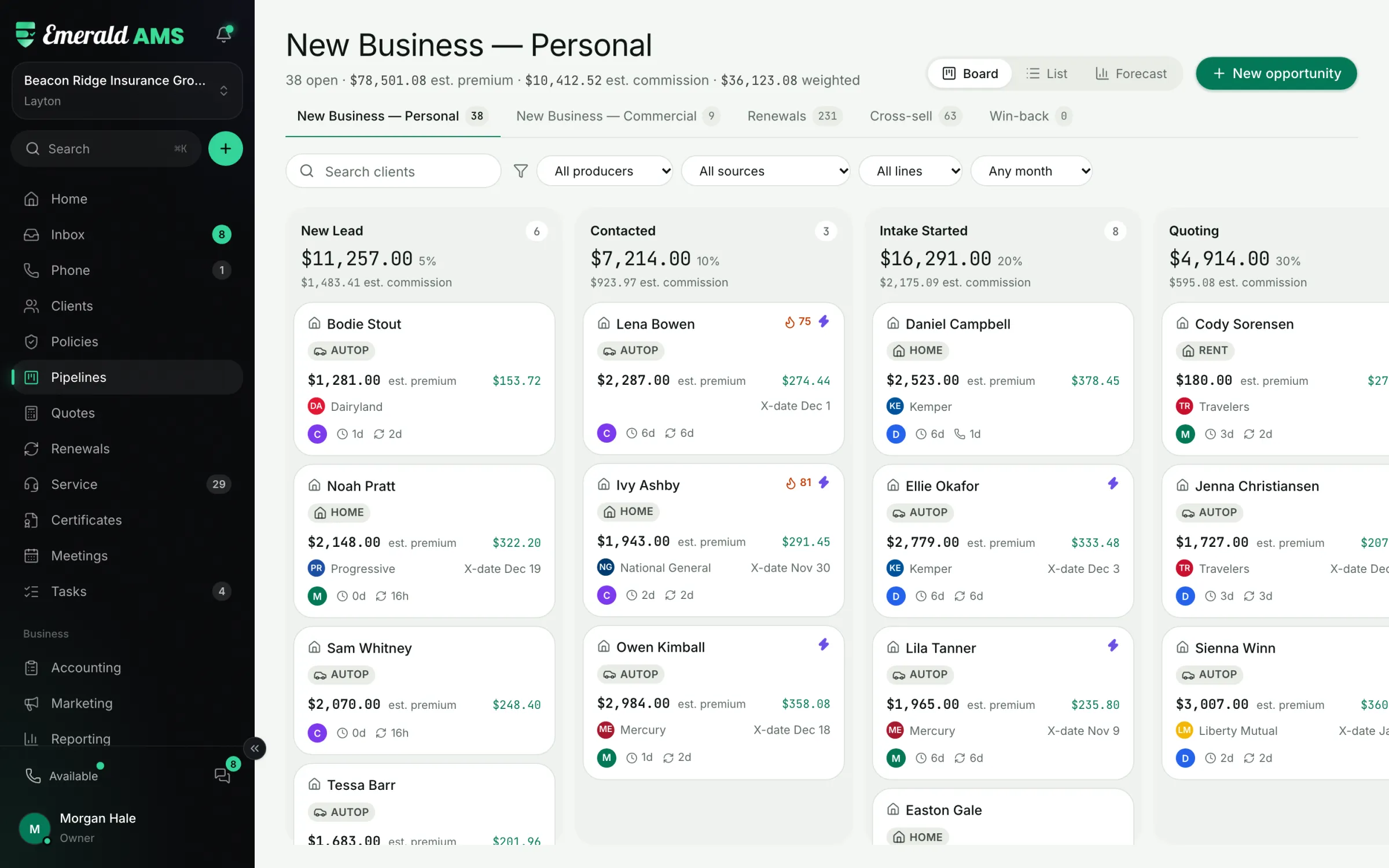This screenshot has height=868, width=1389.
Task: Switch to List view
Action: click(1047, 73)
